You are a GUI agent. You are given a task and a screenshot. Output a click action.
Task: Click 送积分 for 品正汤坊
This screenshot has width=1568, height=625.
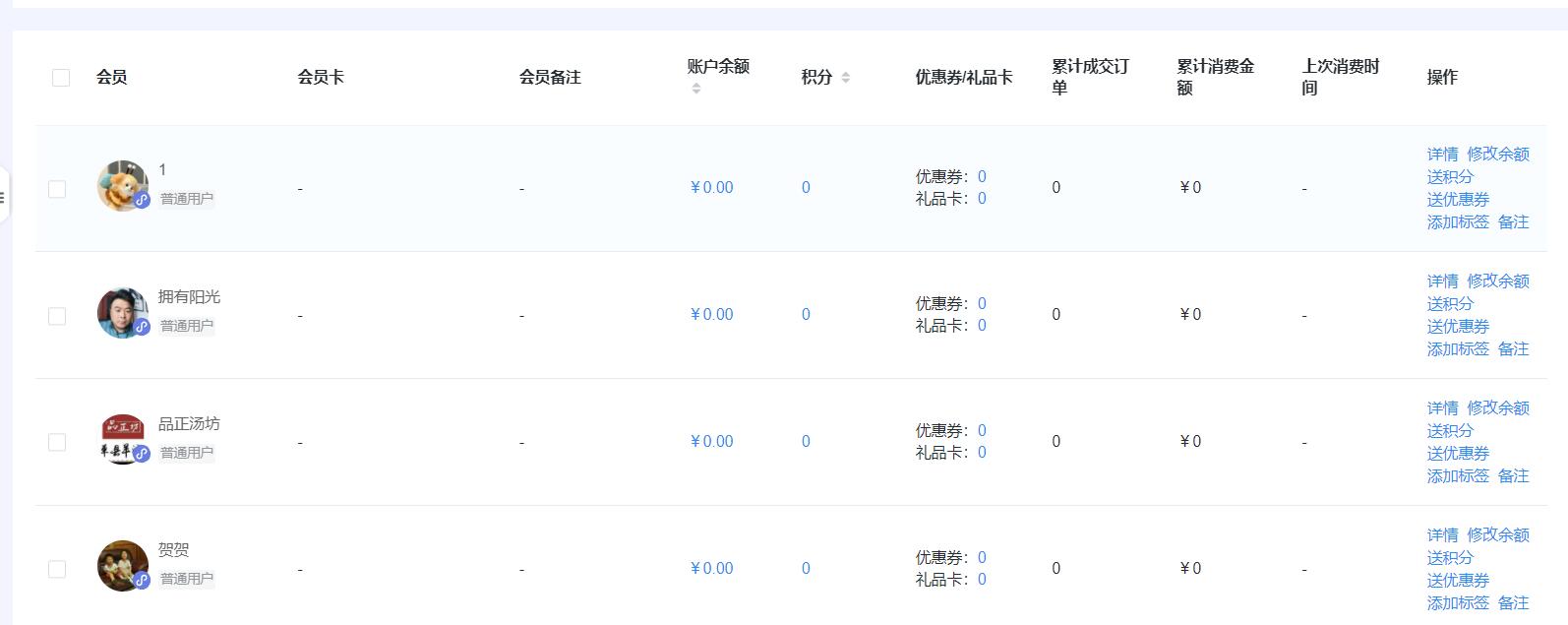click(1450, 431)
